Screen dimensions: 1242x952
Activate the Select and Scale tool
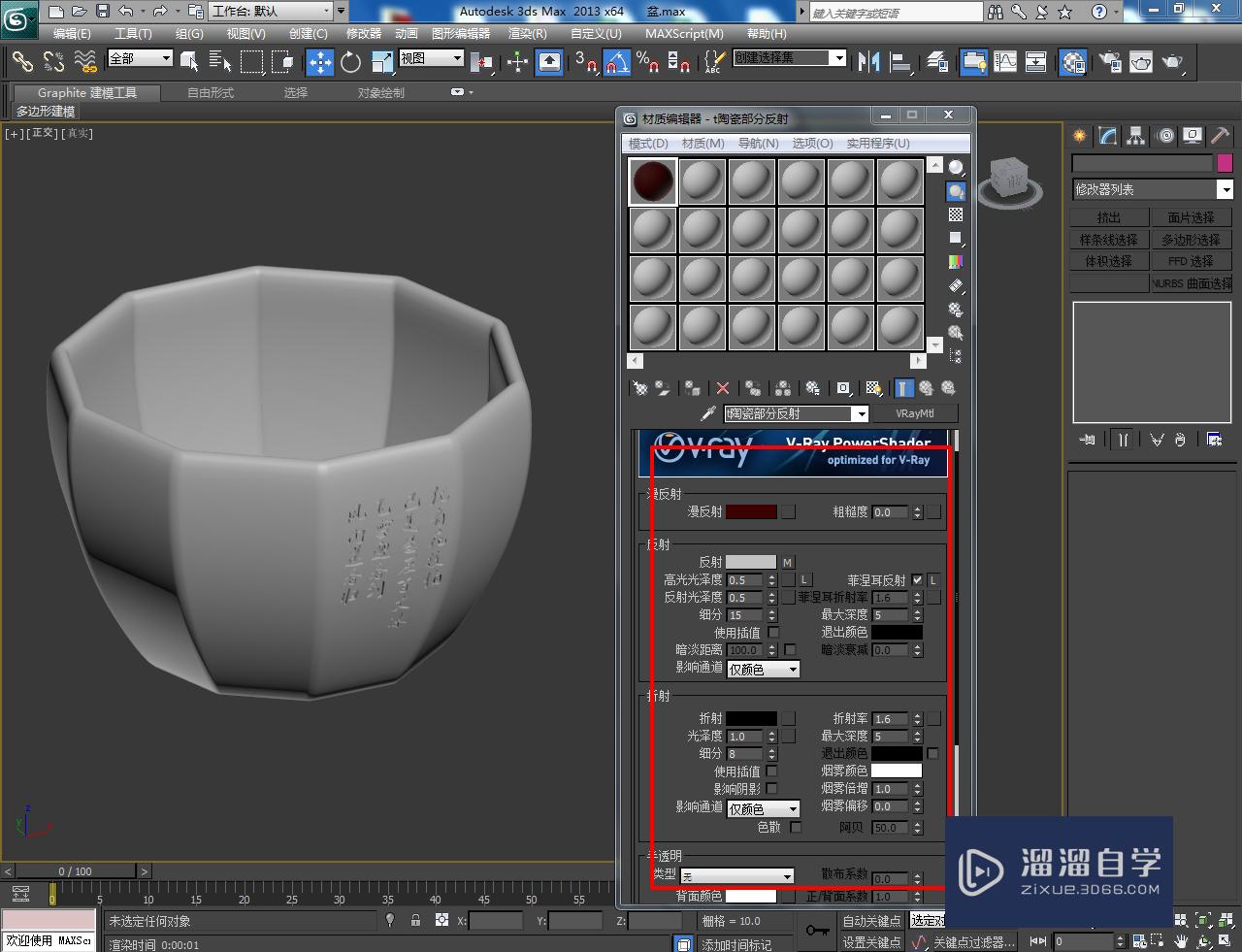pos(381,62)
